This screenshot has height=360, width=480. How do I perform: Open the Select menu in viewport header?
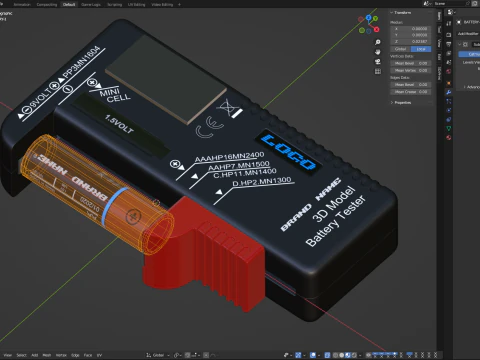(x=21, y=355)
